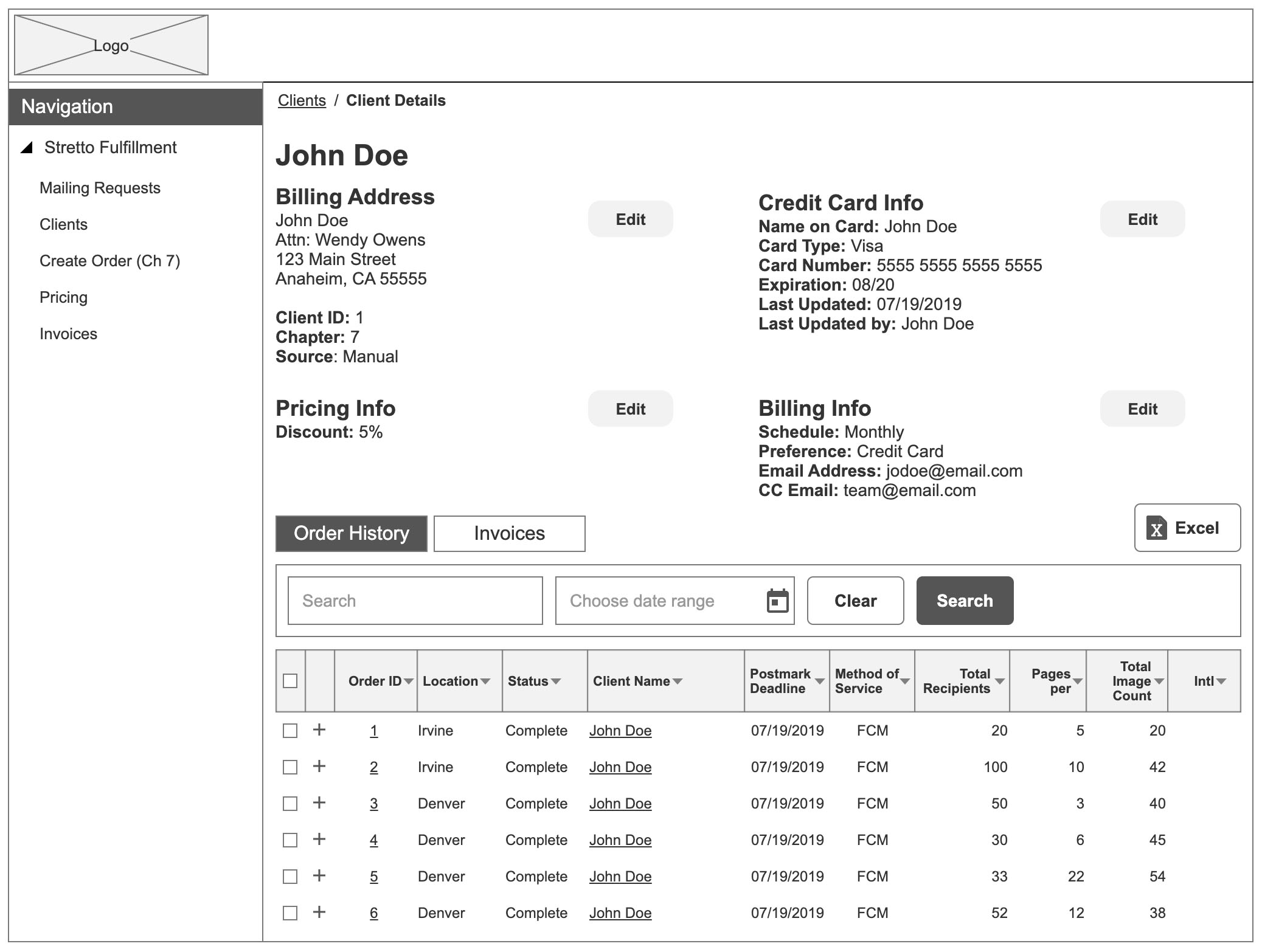Expand order 6 row with plus icon

(x=319, y=912)
